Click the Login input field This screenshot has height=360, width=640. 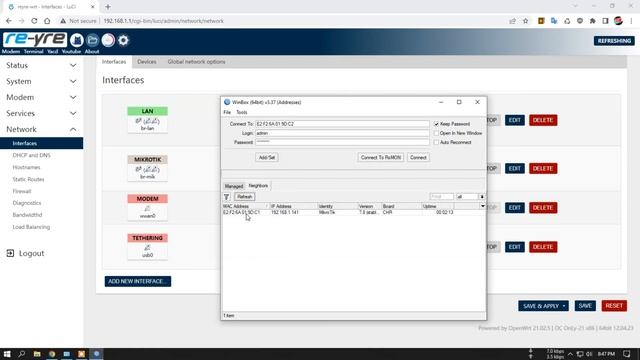pos(342,133)
